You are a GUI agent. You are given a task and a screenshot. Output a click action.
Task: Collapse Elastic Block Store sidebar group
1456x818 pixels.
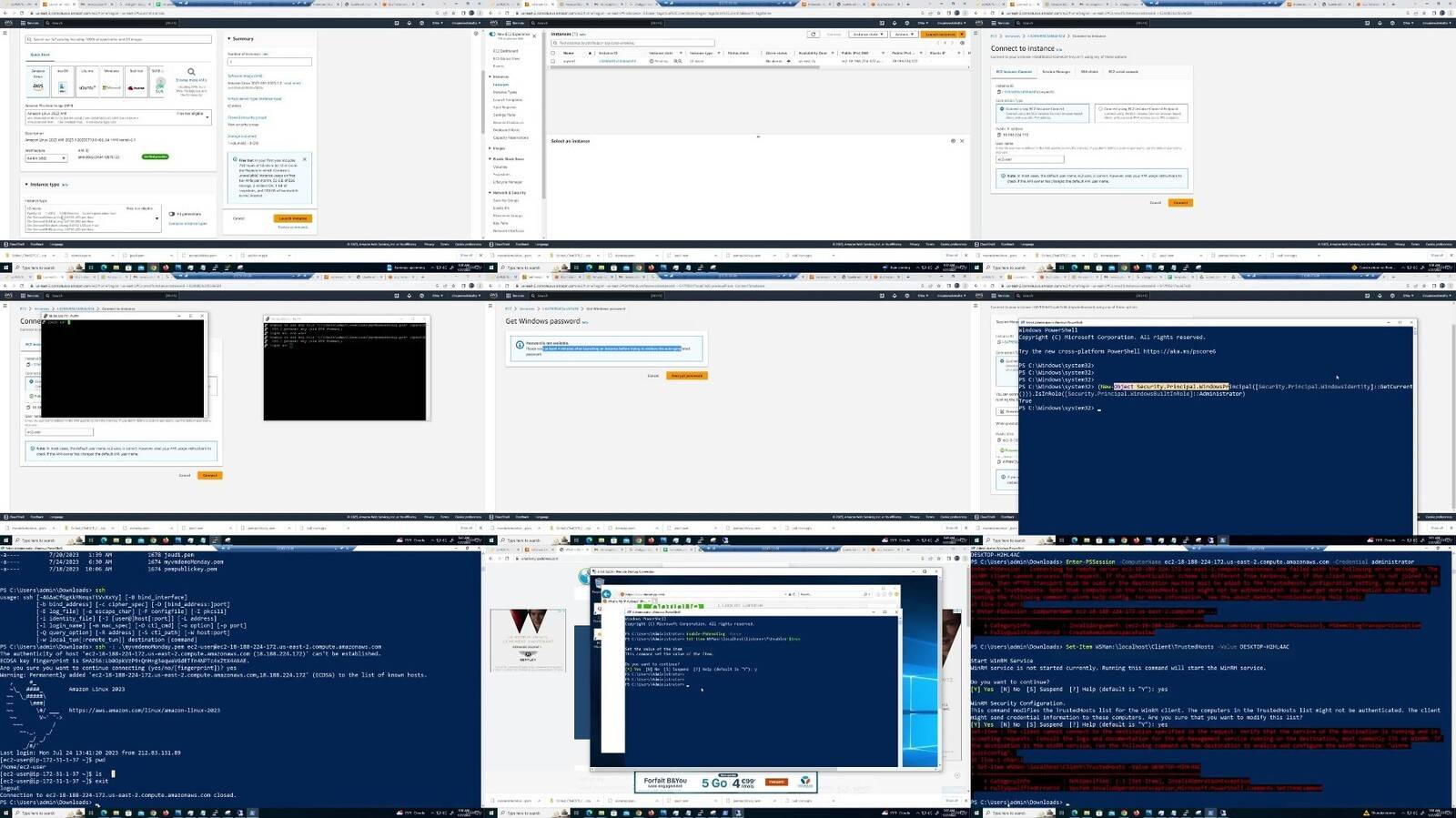(x=490, y=159)
